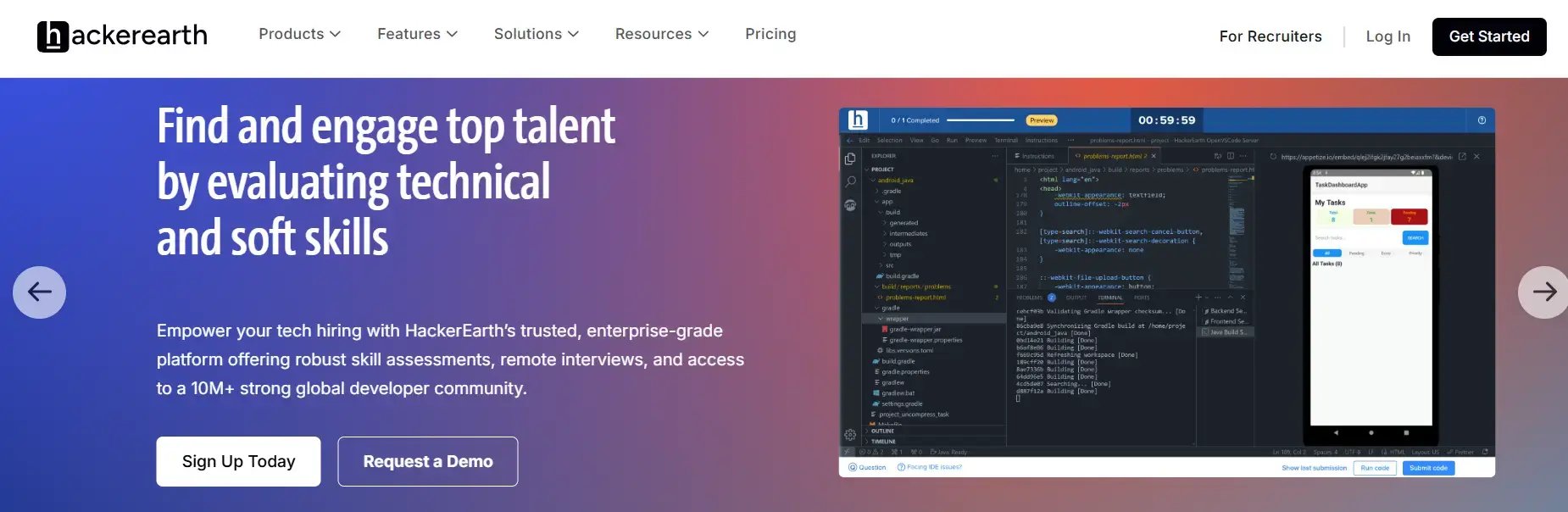Click the Search tasks field in emulator
Image resolution: width=1568 pixels, height=512 pixels.
point(1356,238)
